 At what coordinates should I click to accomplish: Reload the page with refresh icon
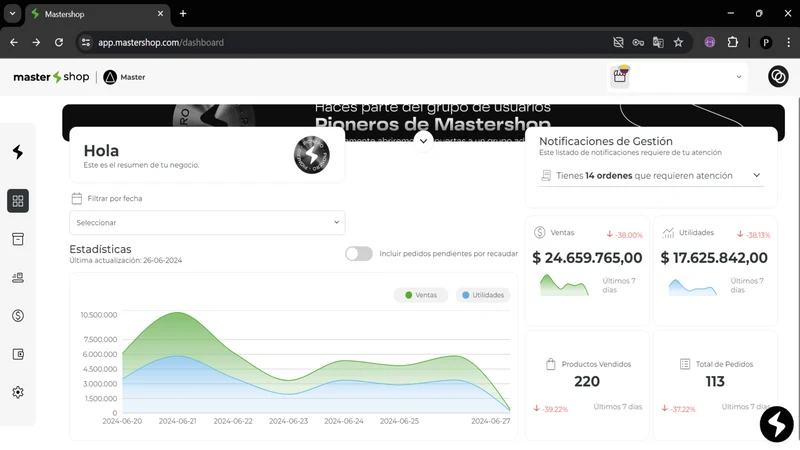[x=59, y=42]
